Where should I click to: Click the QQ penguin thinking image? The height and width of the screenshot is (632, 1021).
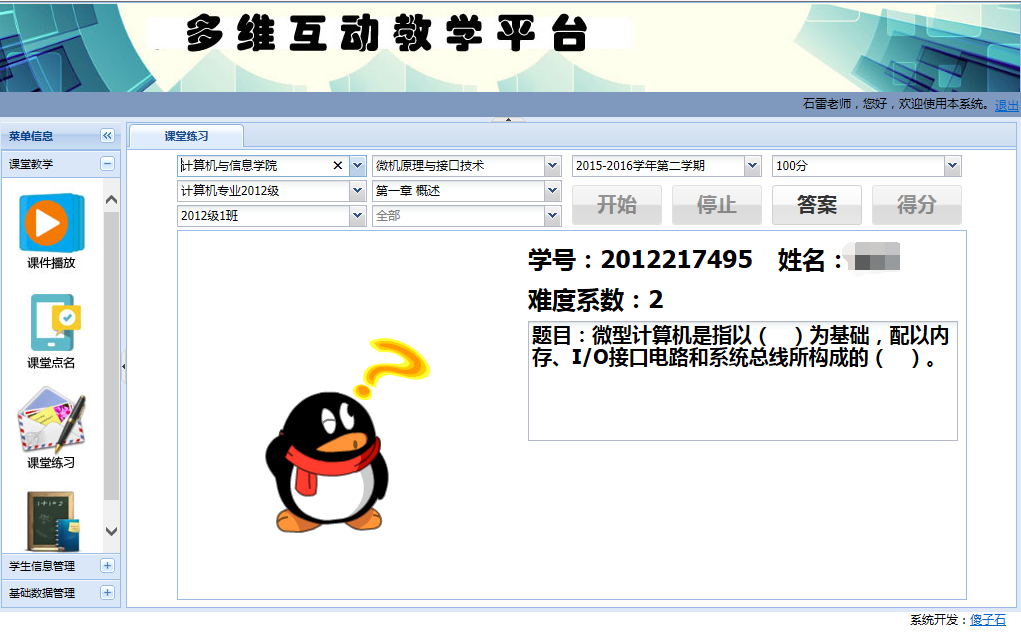346,435
